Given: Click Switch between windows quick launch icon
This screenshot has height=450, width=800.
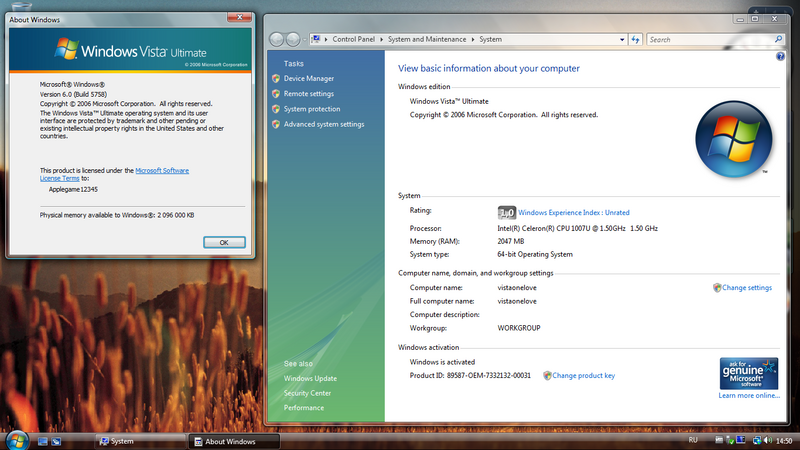Looking at the screenshot, I should point(56,441).
